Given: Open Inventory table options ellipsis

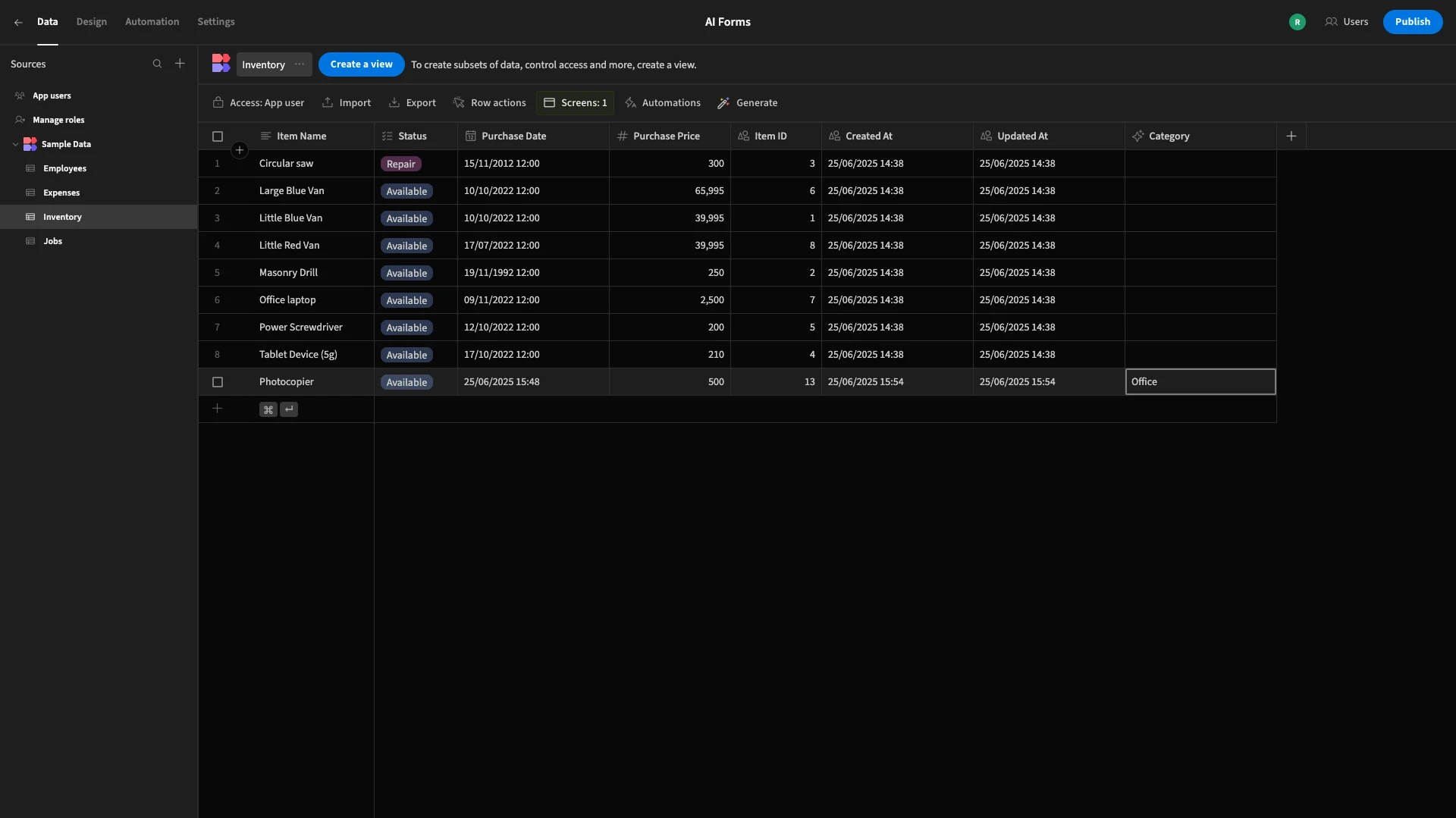Looking at the screenshot, I should (x=300, y=64).
